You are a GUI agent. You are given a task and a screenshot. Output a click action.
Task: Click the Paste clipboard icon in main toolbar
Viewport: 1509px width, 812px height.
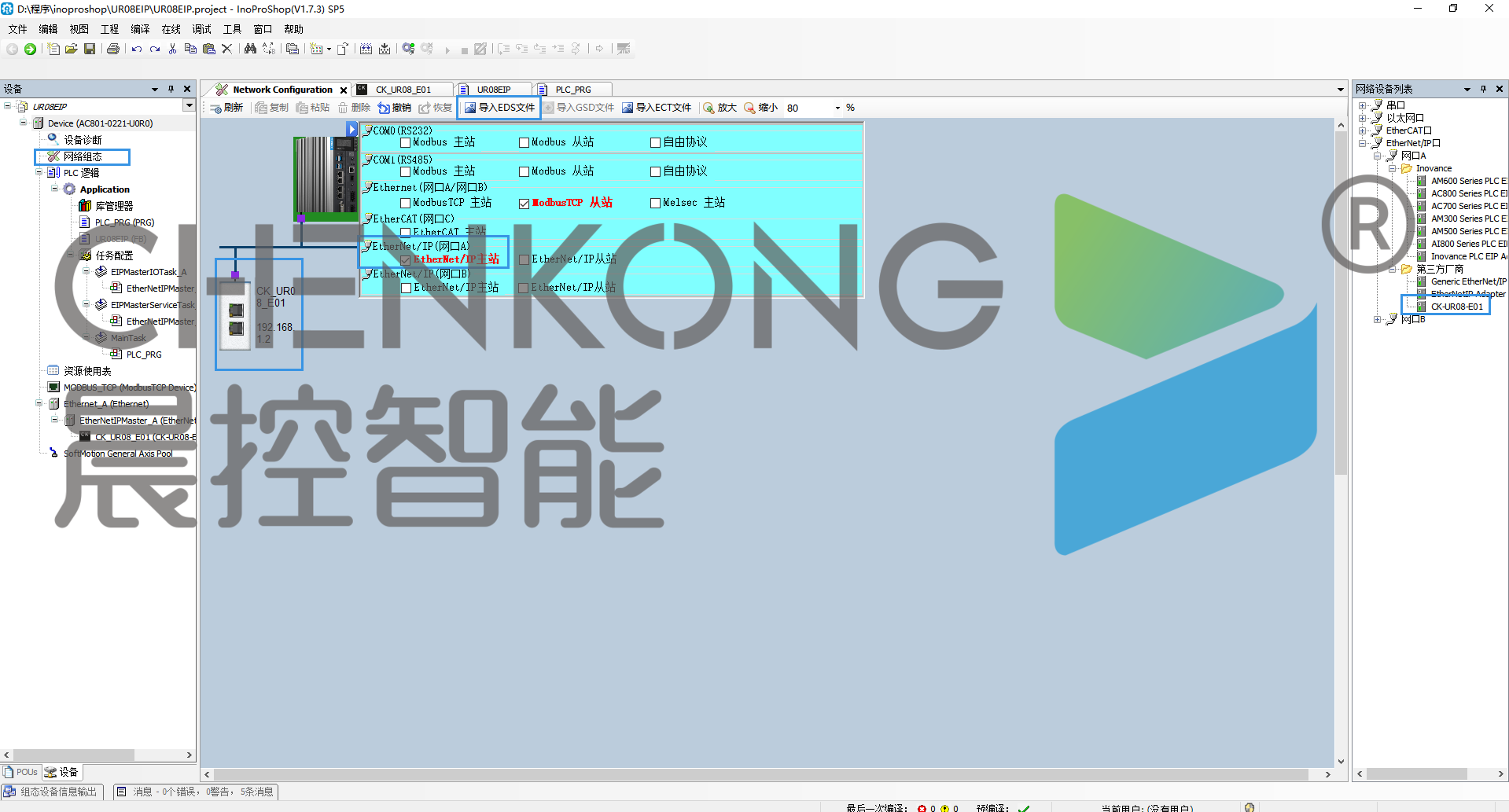pyautogui.click(x=208, y=49)
